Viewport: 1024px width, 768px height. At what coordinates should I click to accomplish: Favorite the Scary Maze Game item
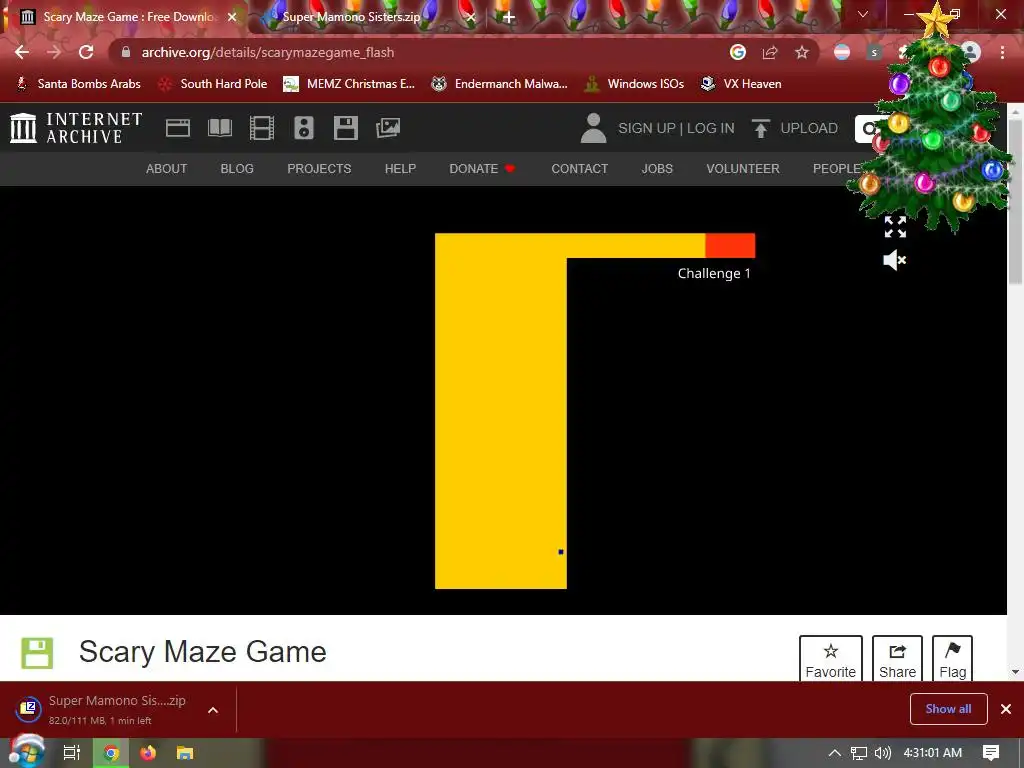pyautogui.click(x=831, y=660)
